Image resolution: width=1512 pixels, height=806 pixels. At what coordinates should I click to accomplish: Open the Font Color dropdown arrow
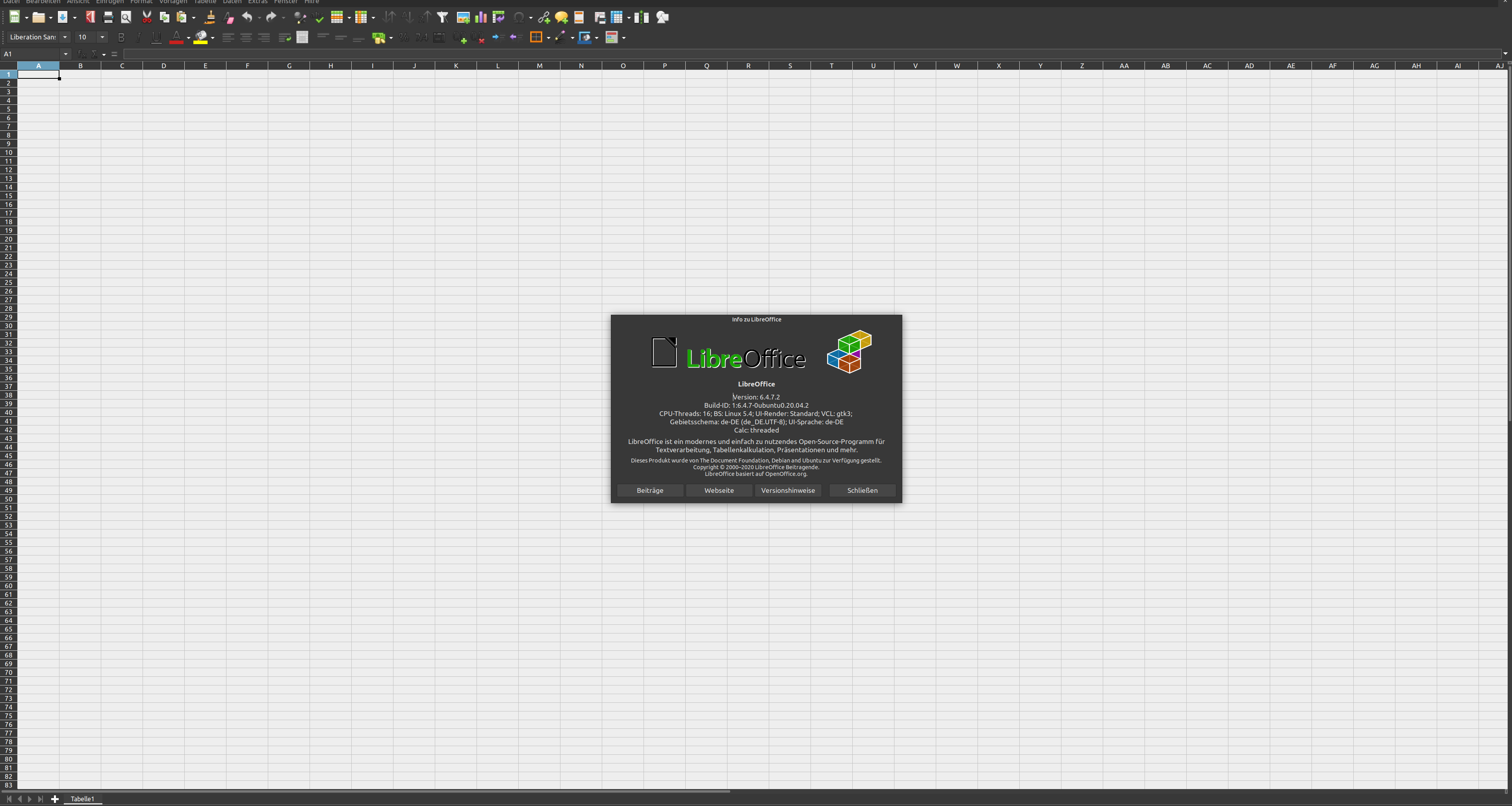click(x=188, y=37)
